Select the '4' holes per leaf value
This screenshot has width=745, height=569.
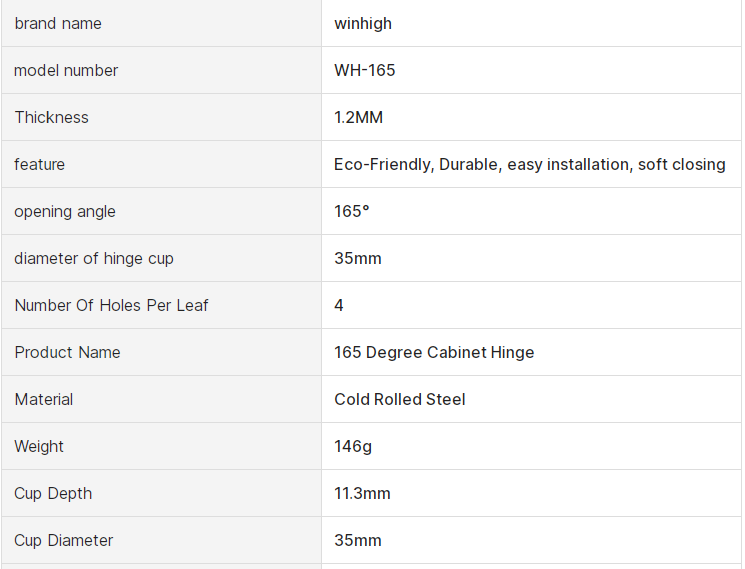point(339,305)
